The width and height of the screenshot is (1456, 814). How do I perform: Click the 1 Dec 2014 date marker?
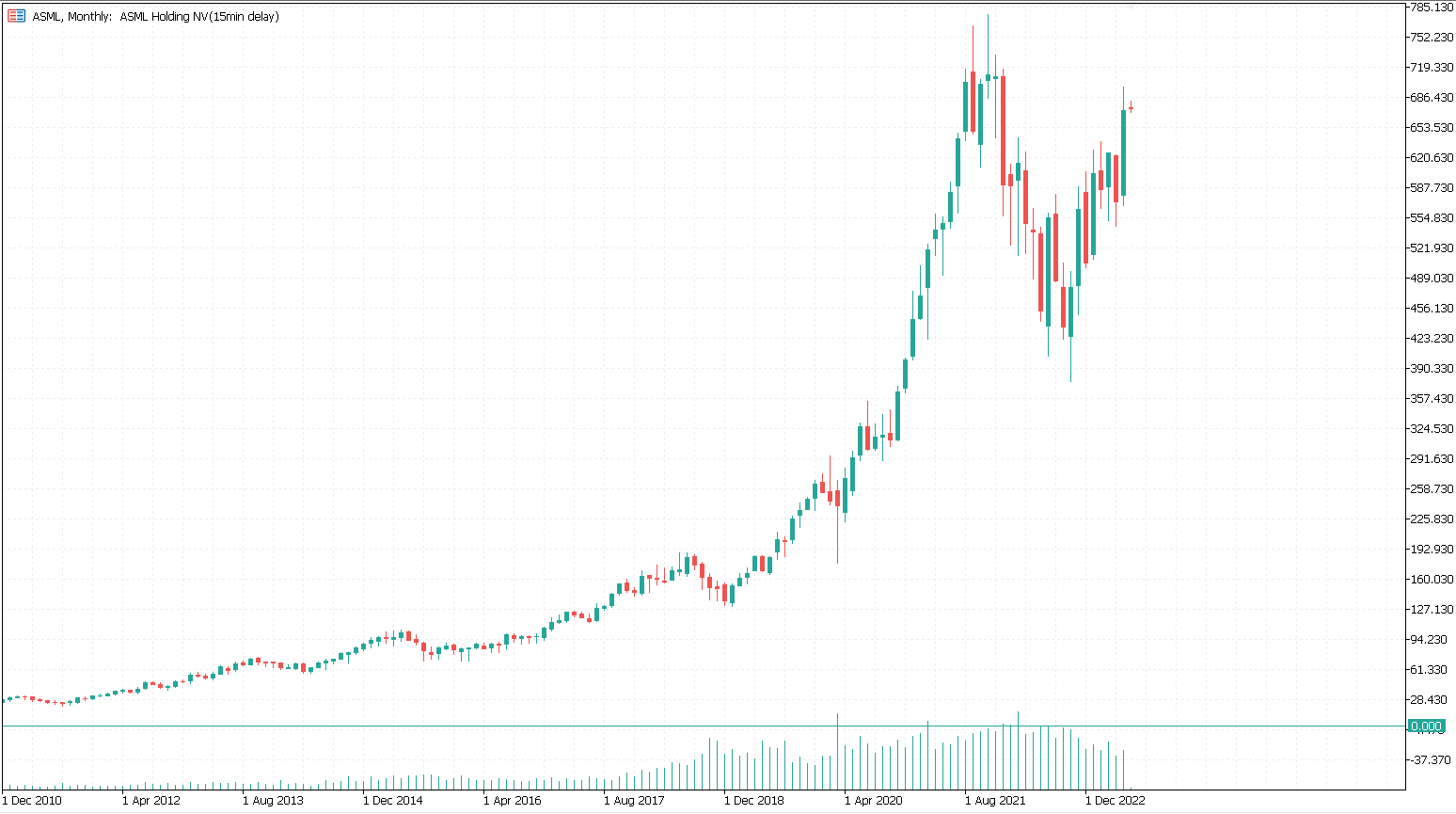(x=393, y=801)
